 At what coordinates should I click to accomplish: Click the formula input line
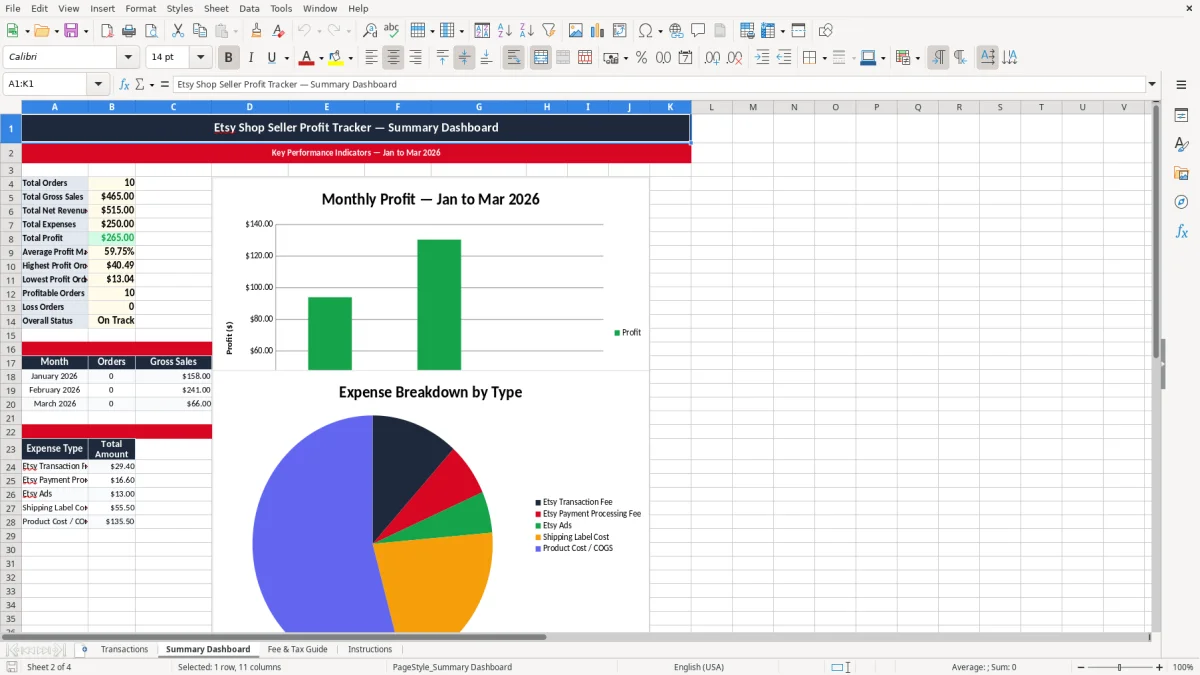[x=658, y=85]
